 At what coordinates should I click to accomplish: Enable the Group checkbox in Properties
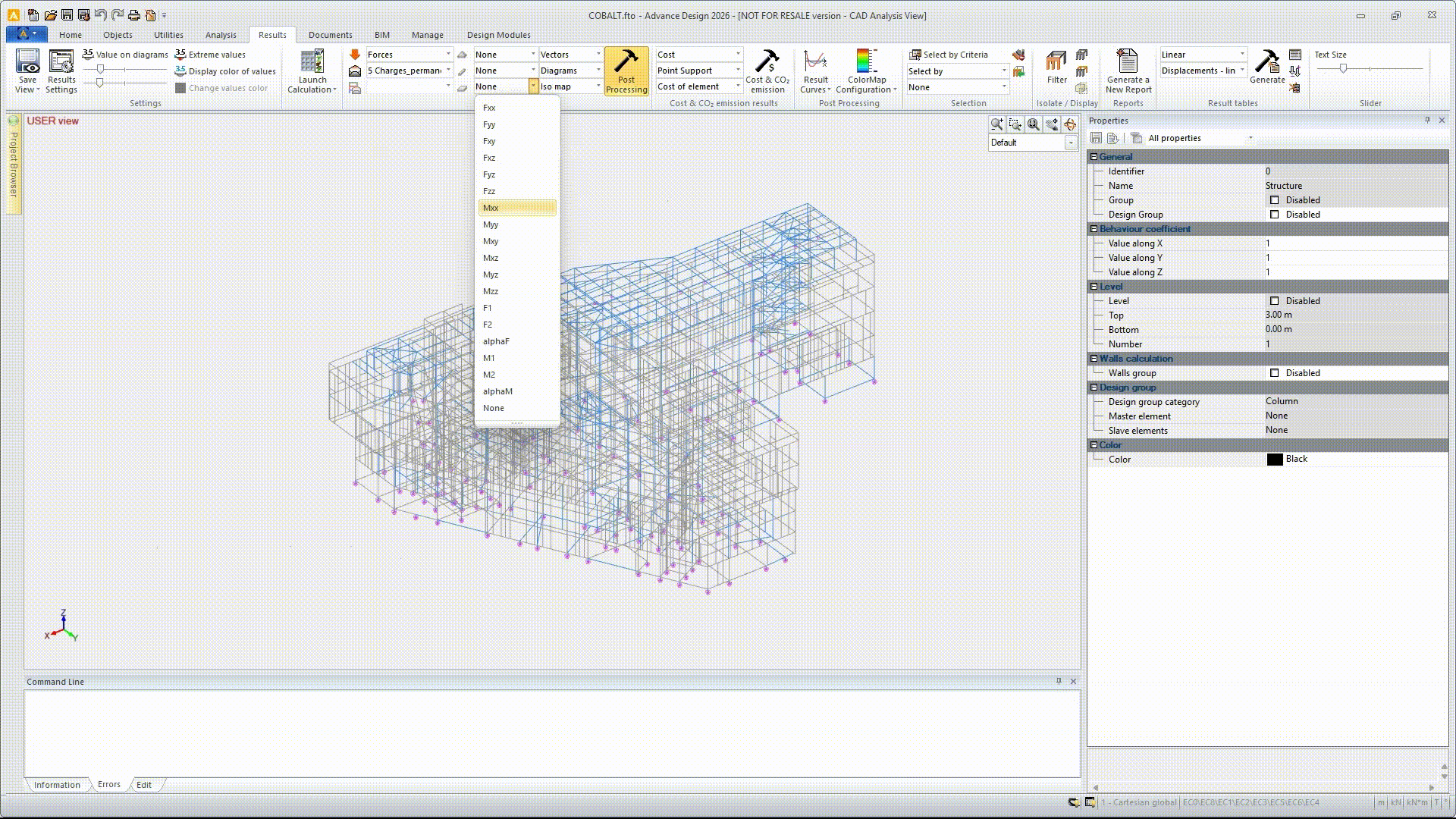click(x=1274, y=200)
